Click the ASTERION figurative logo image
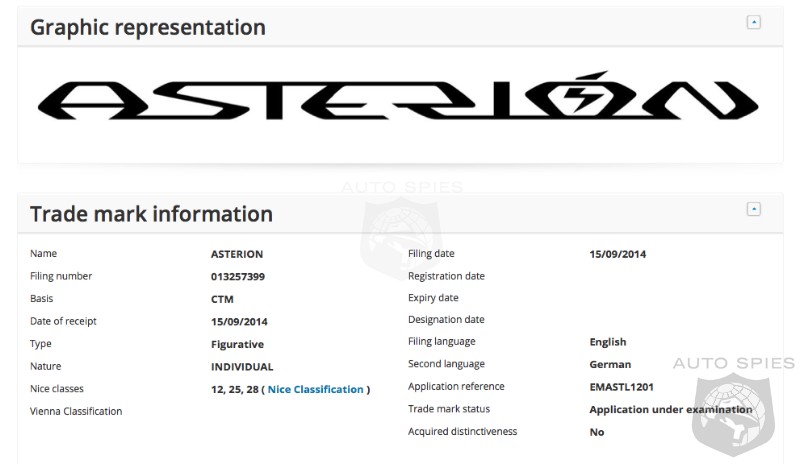This screenshot has width=800, height=464. (397, 99)
